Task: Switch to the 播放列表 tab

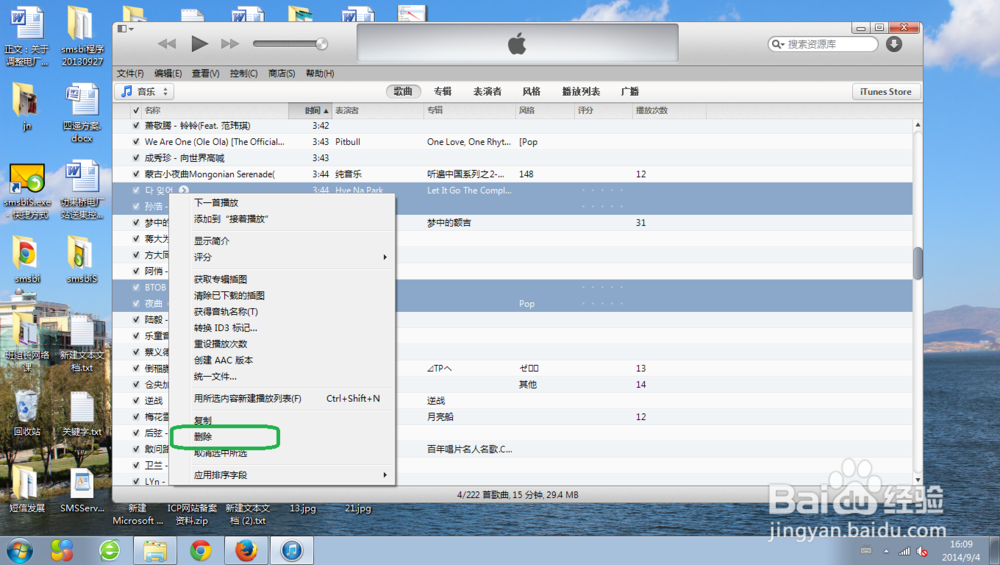Action: click(580, 91)
